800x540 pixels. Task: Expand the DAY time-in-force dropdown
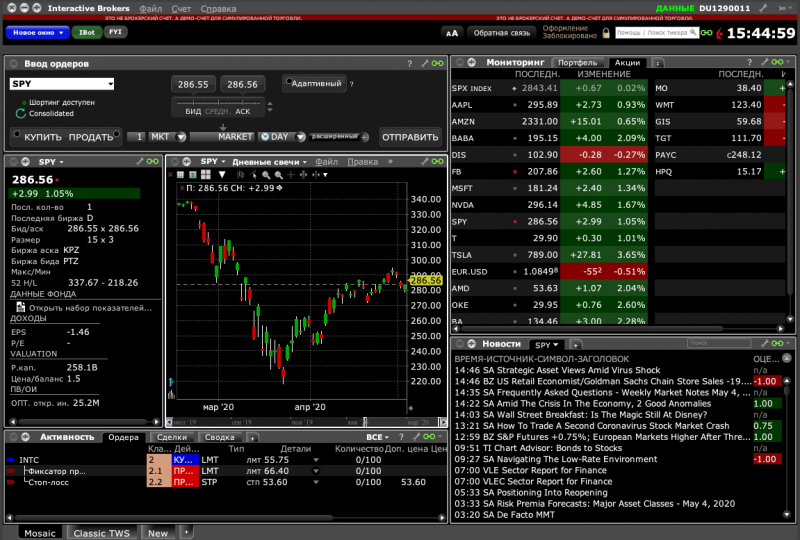point(280,137)
